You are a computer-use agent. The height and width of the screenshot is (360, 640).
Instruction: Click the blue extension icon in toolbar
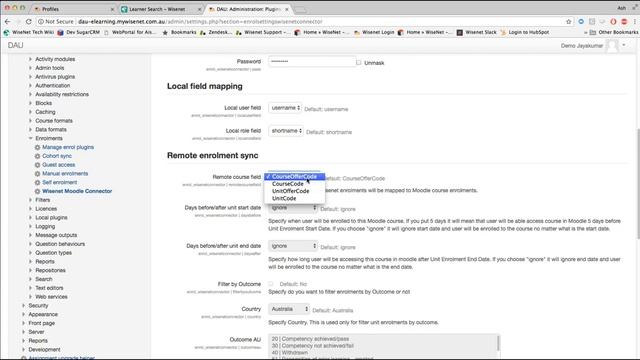pos(581,22)
